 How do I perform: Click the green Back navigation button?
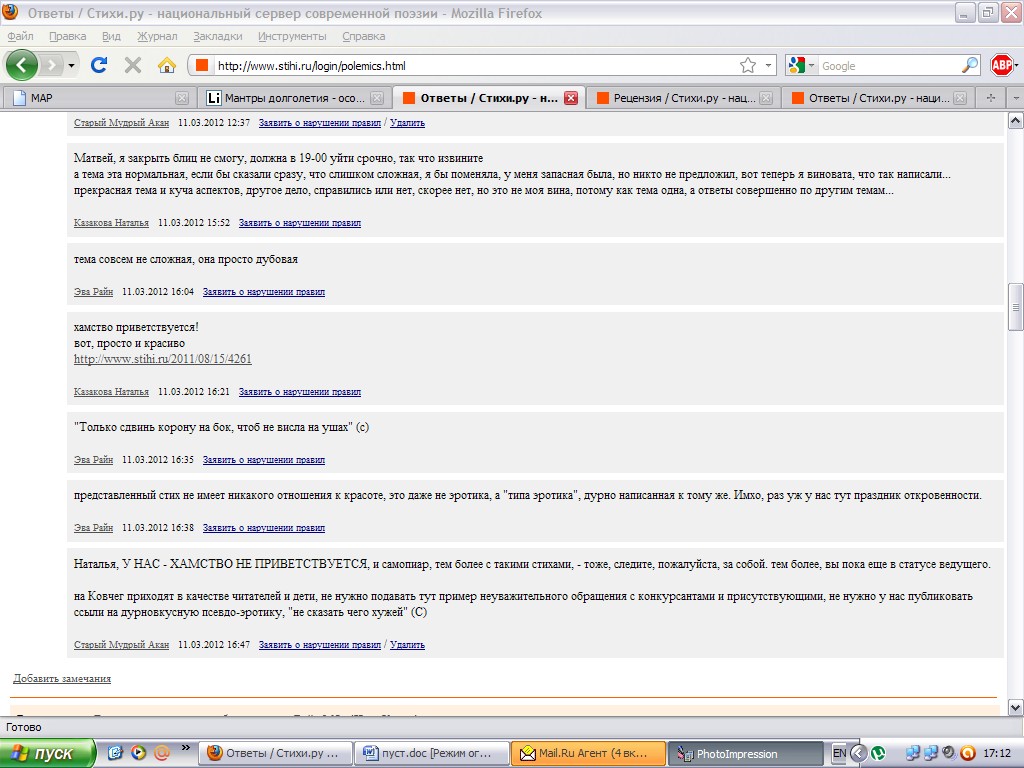click(x=22, y=65)
